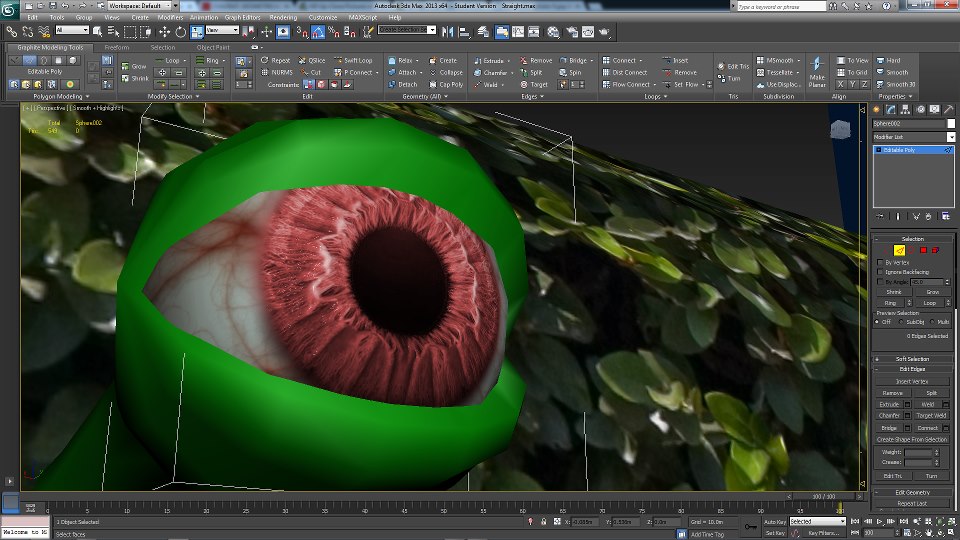
Task: Click the QSlice tool in the ribbon
Action: tap(311, 60)
